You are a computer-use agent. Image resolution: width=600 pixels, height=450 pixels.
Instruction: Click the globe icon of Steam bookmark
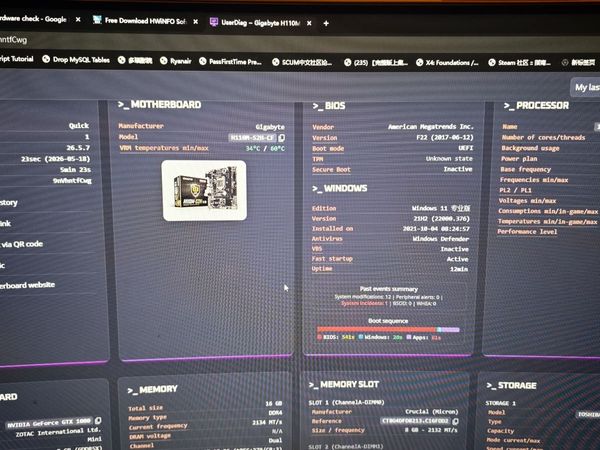pos(492,62)
